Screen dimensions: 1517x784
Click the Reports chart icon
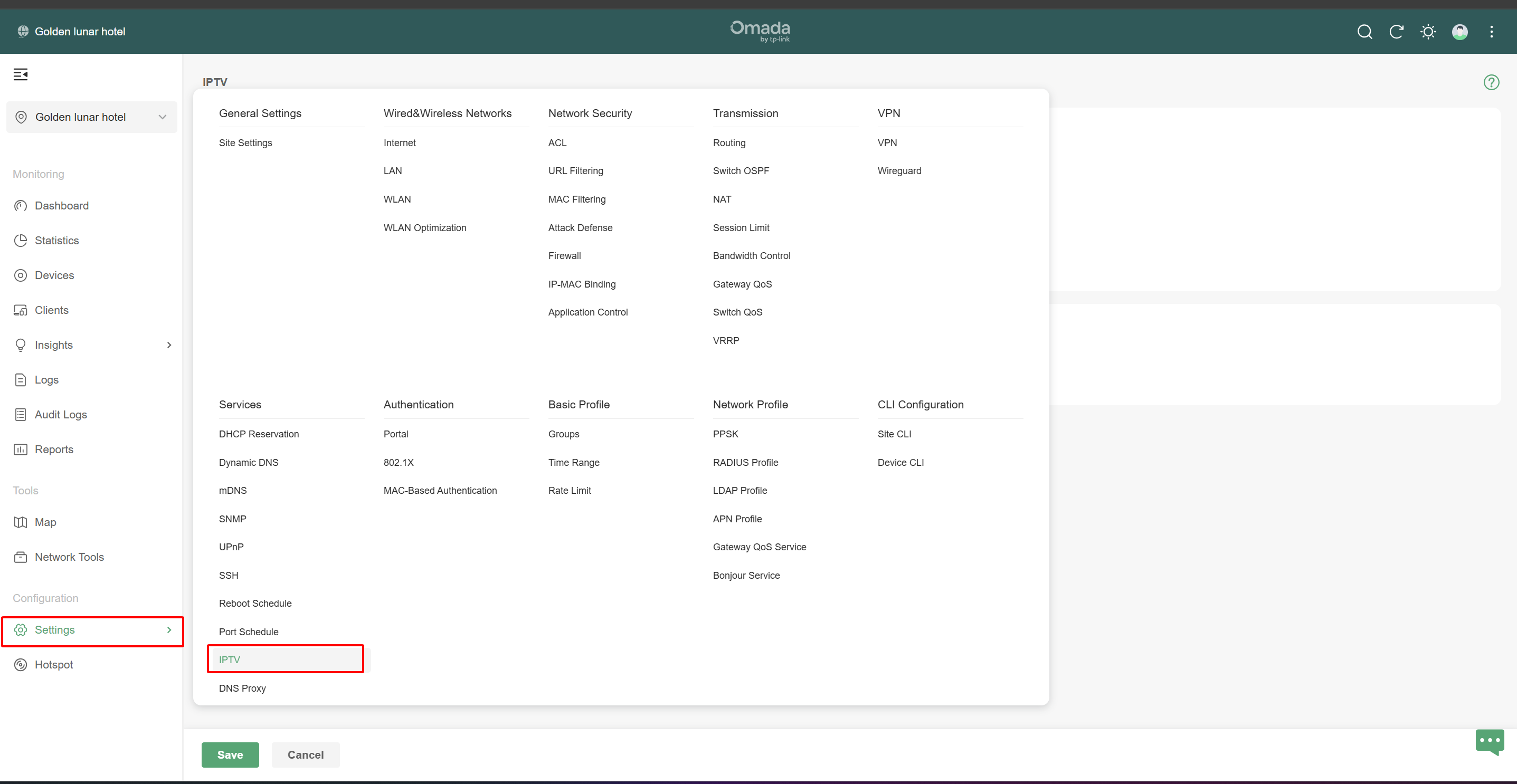21,450
